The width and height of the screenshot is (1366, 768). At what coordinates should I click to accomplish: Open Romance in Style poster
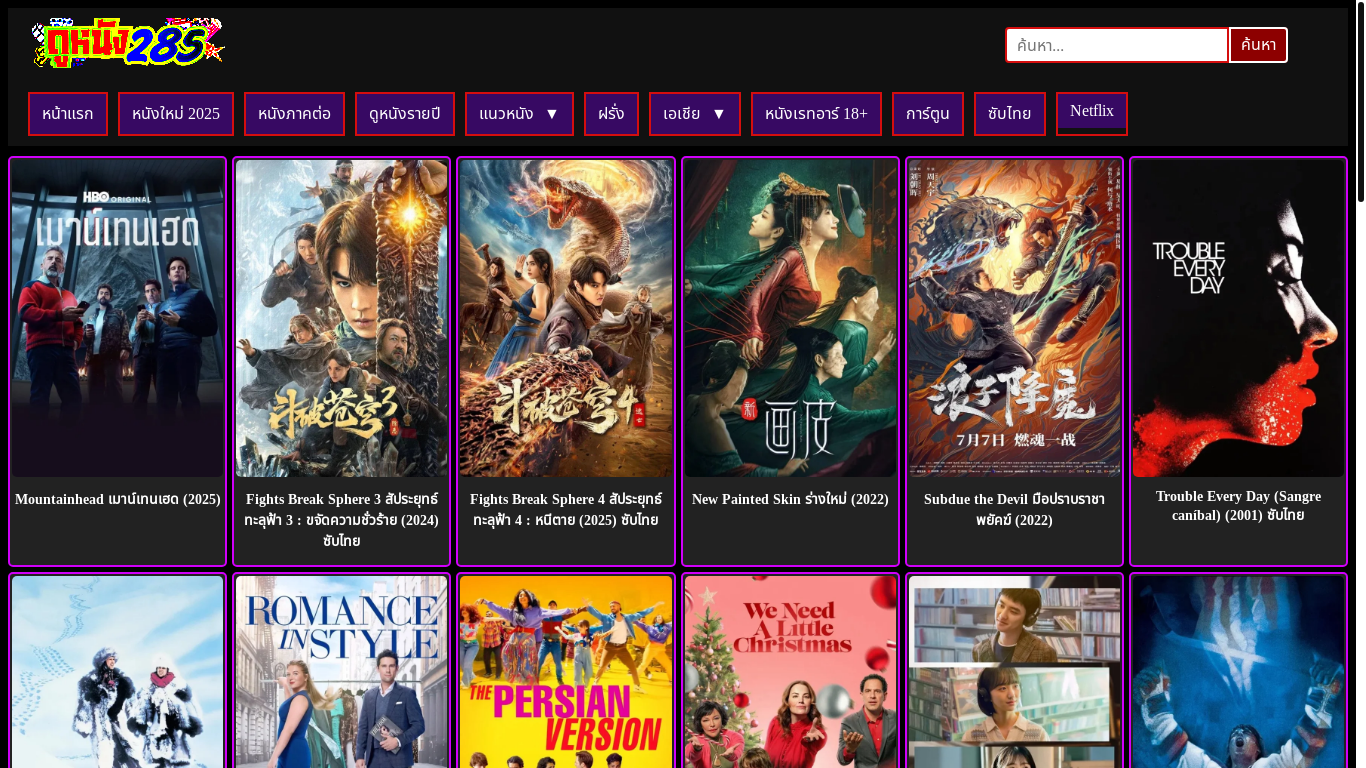[x=342, y=672]
